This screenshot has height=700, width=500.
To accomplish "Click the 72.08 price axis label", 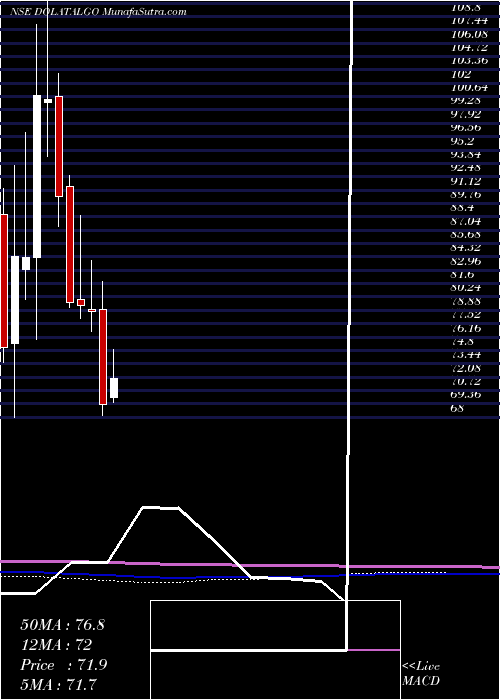I will (x=466, y=368).
